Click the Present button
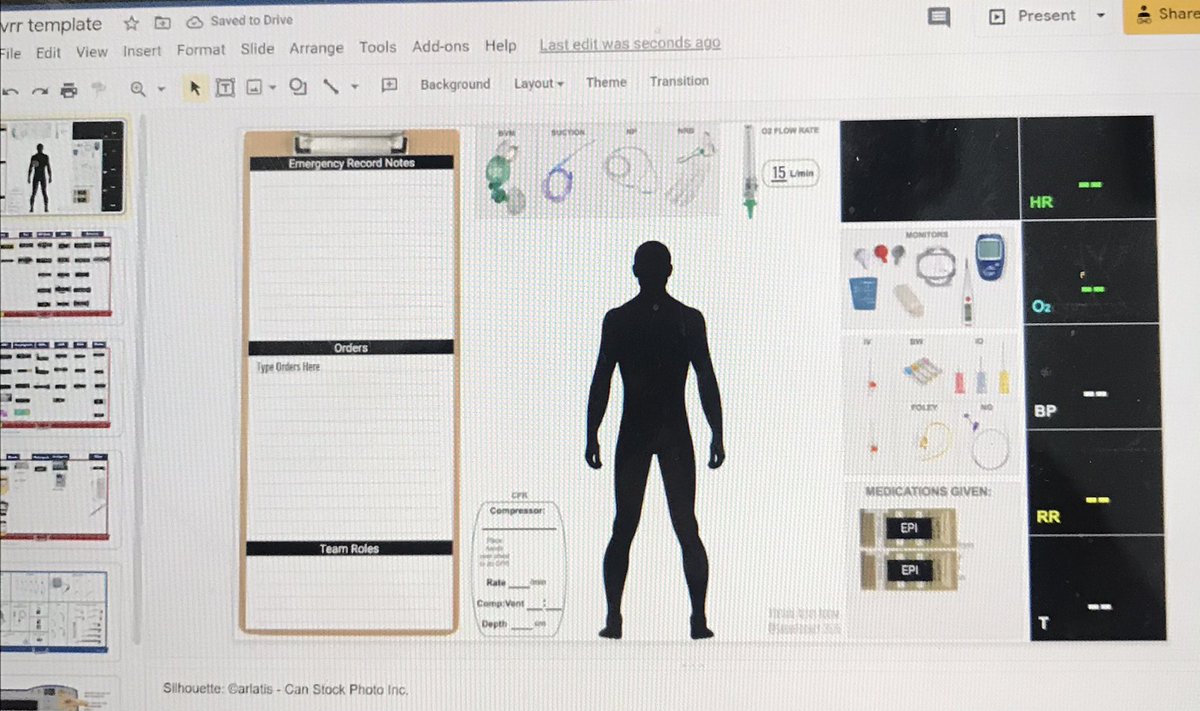The width and height of the screenshot is (1200, 711). 1032,16
